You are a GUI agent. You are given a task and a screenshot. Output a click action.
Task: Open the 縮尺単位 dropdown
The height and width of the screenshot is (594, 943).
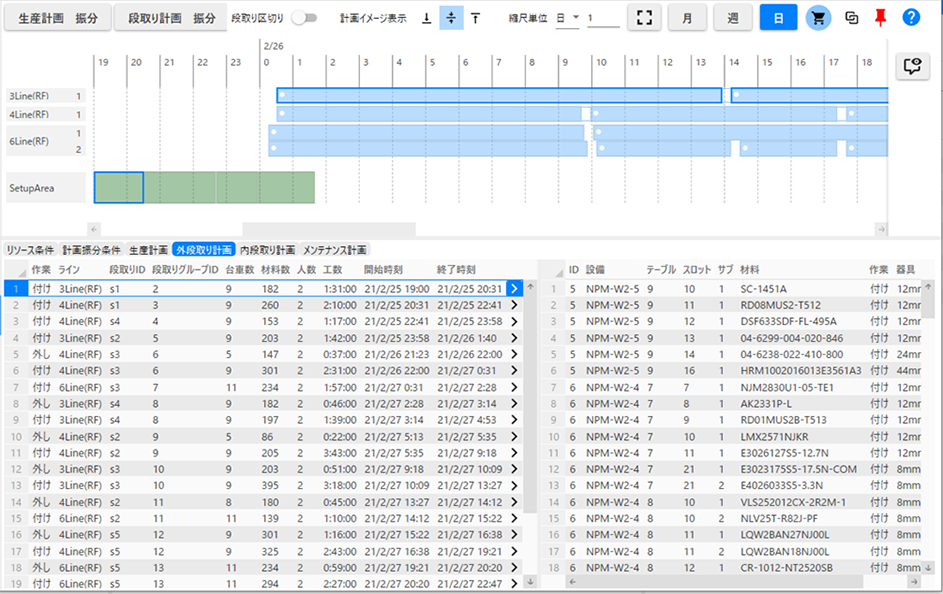coord(567,18)
